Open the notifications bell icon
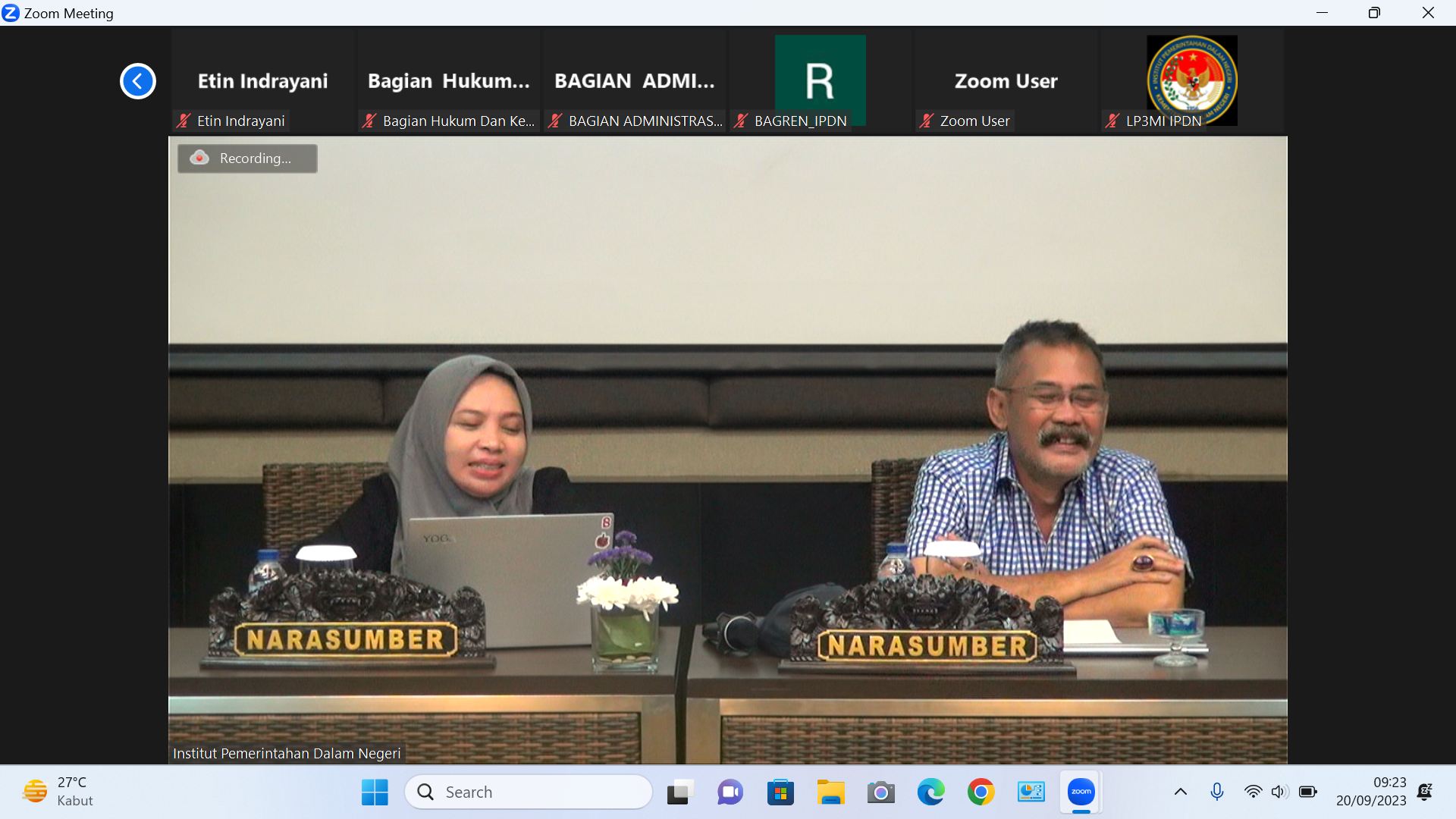The image size is (1456, 819). pos(1425,792)
